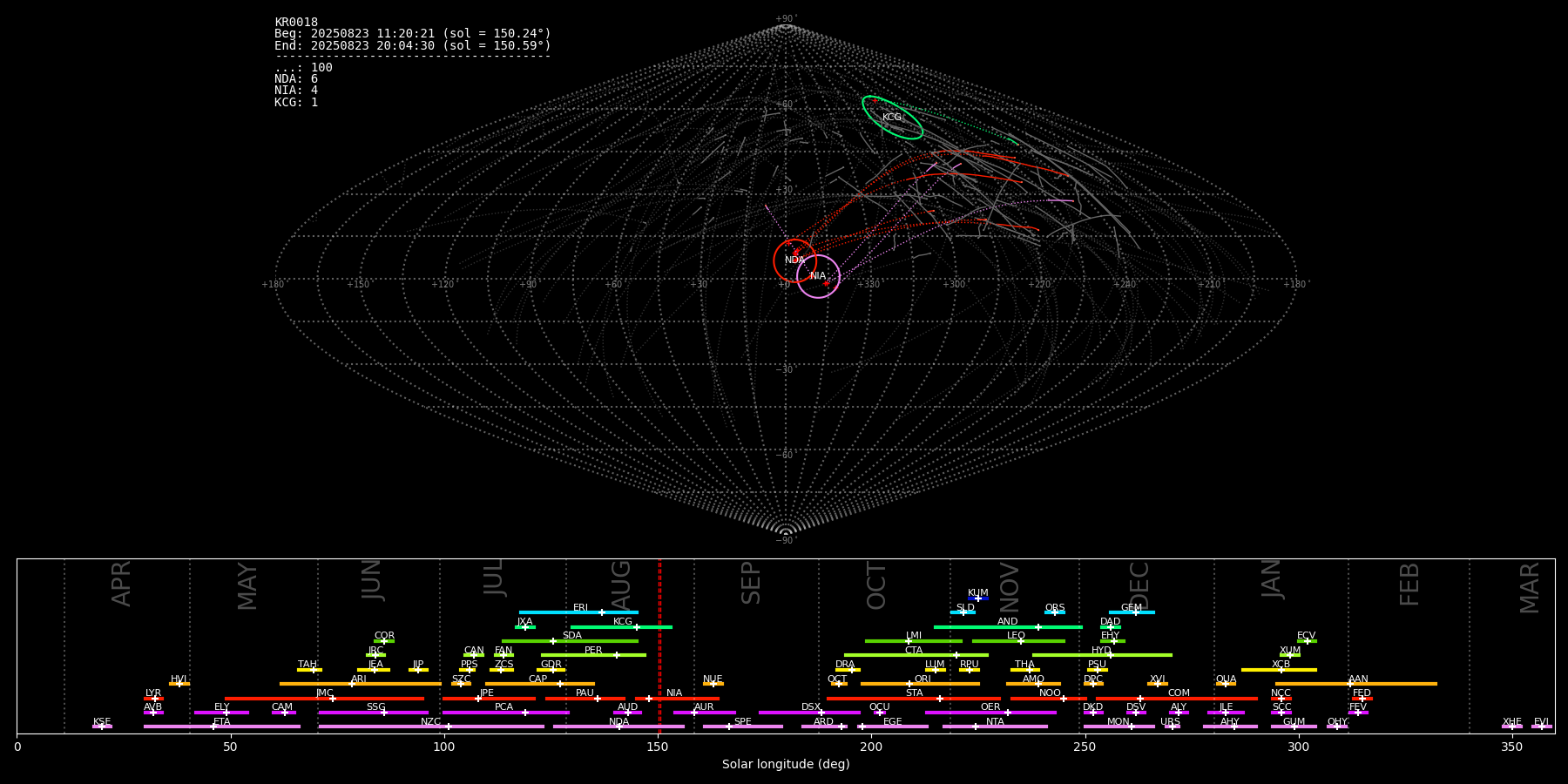Click the NZC shower label in timeline
Image resolution: width=1568 pixels, height=784 pixels.
point(431,722)
